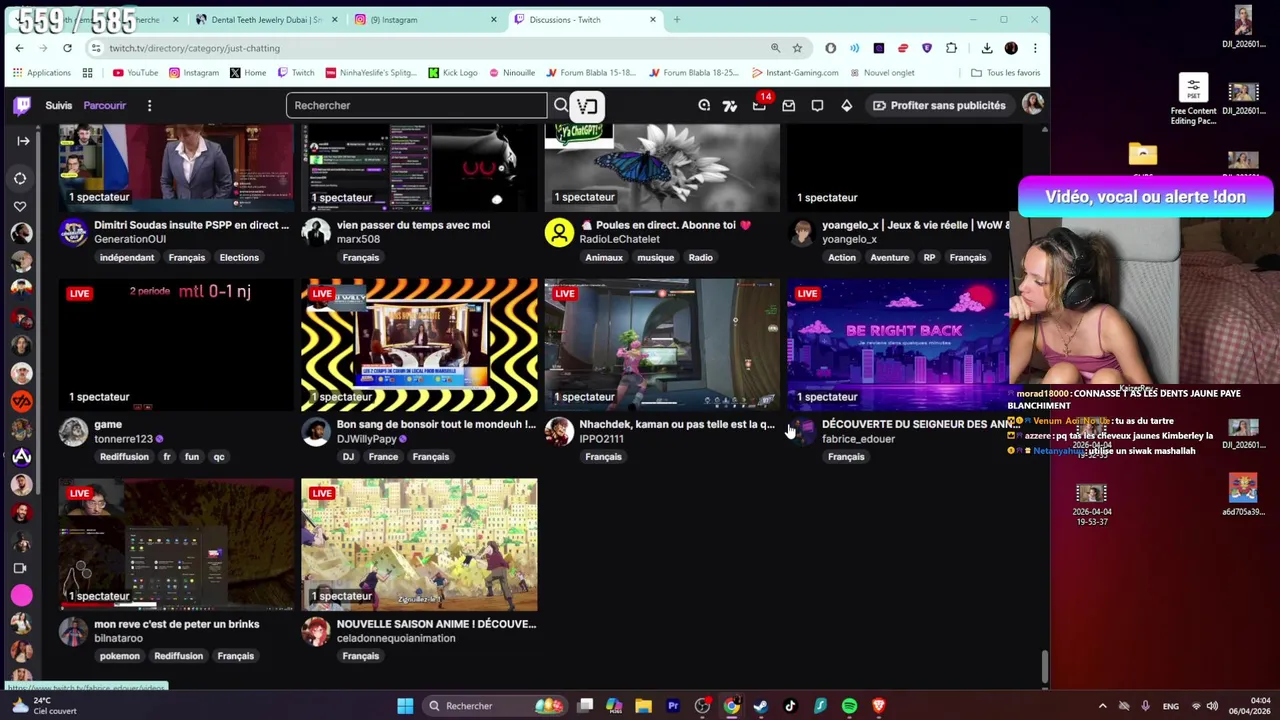Click the Rediffusion tag under bilnataroo
1280x720 pixels.
178,656
